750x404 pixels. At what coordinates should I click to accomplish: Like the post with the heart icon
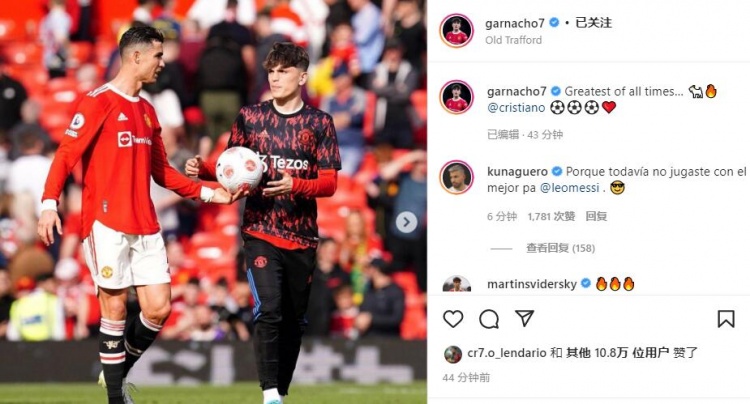click(x=453, y=319)
